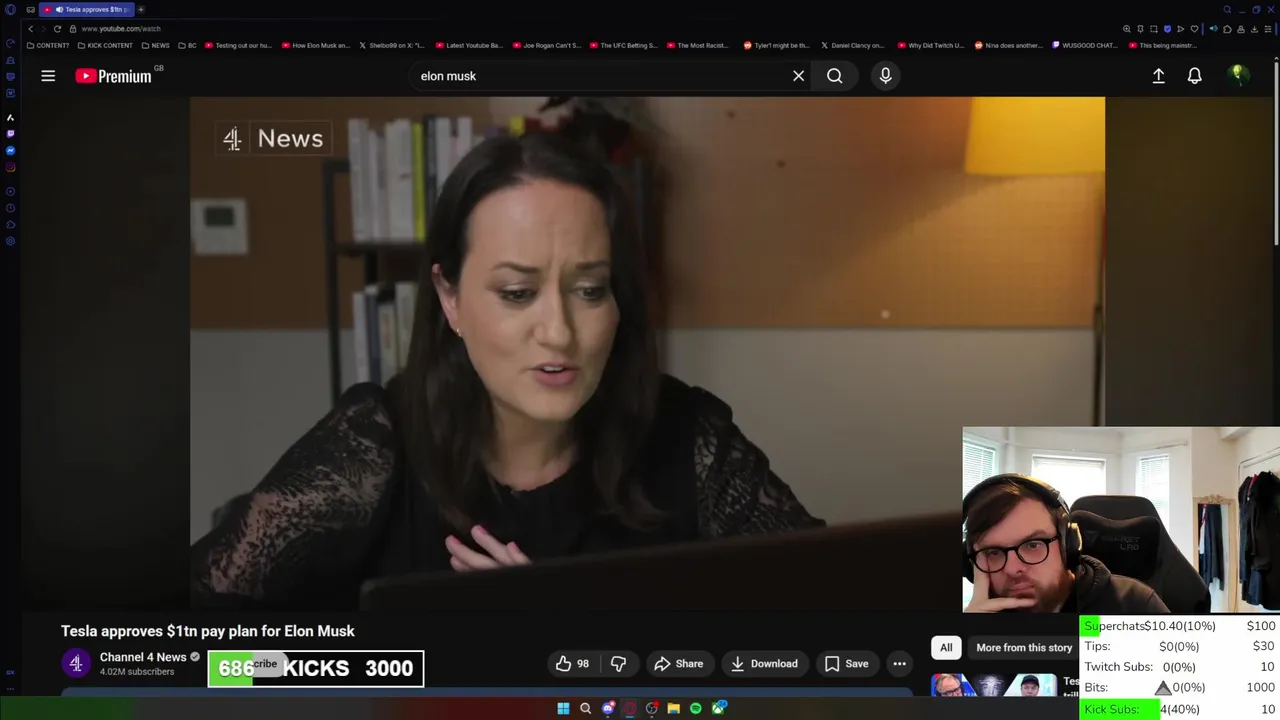Expand the 'NEWS' bookmark folder

point(155,45)
